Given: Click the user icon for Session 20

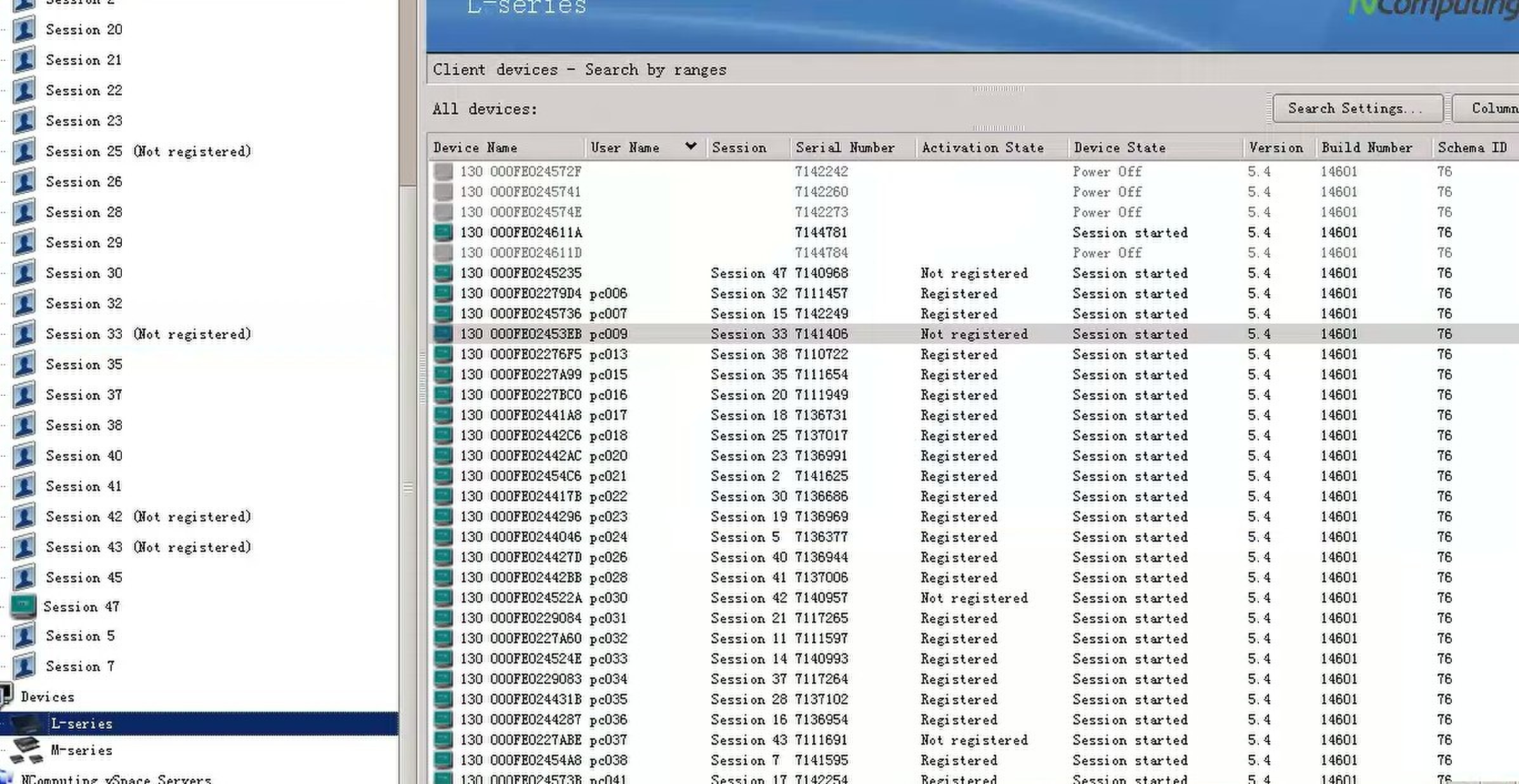Looking at the screenshot, I should (24, 30).
